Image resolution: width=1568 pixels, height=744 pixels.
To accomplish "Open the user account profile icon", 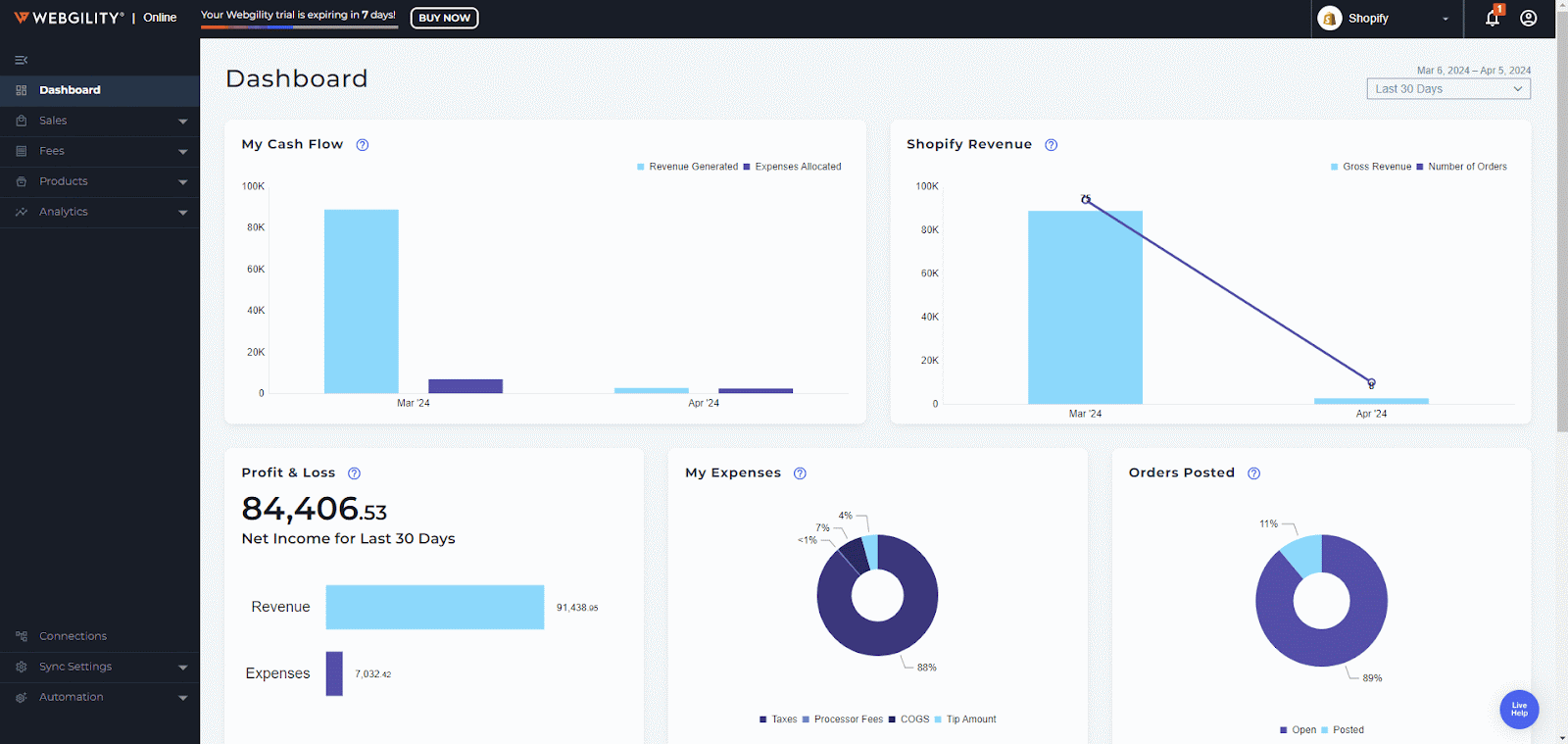I will tap(1528, 19).
